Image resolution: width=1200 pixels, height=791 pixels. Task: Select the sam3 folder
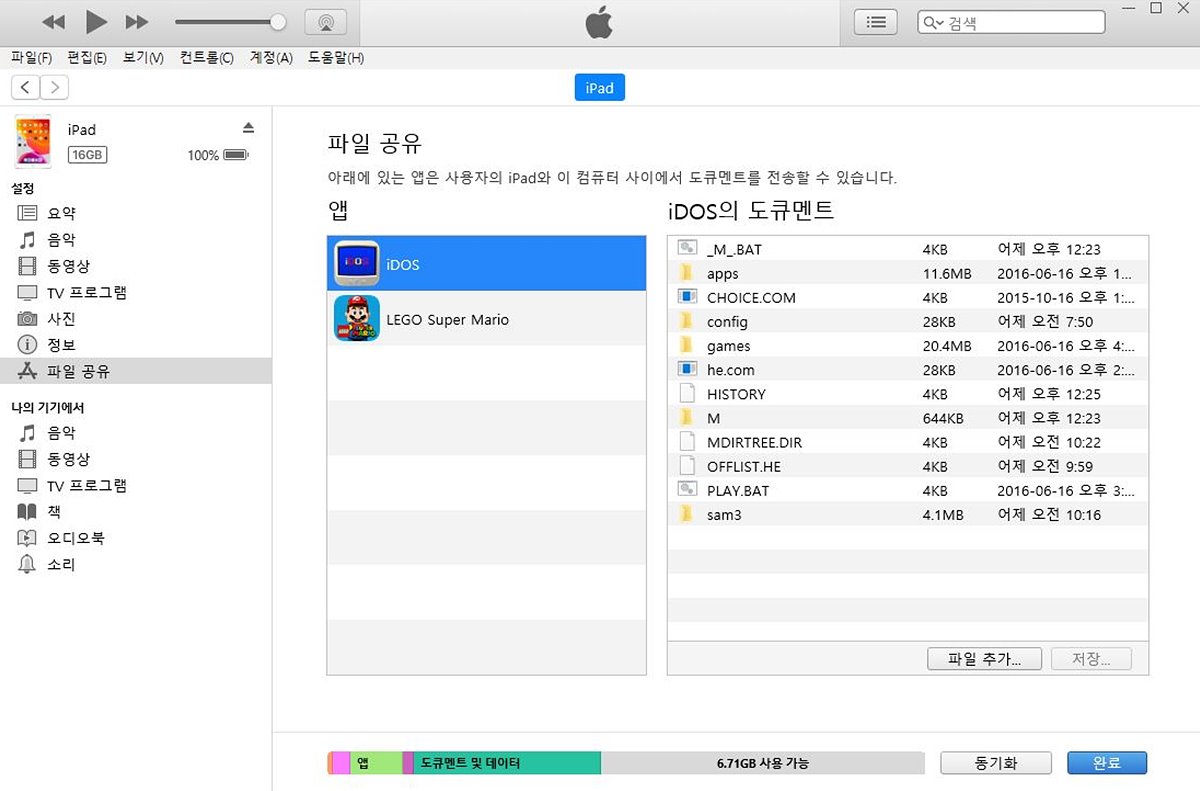(x=908, y=515)
